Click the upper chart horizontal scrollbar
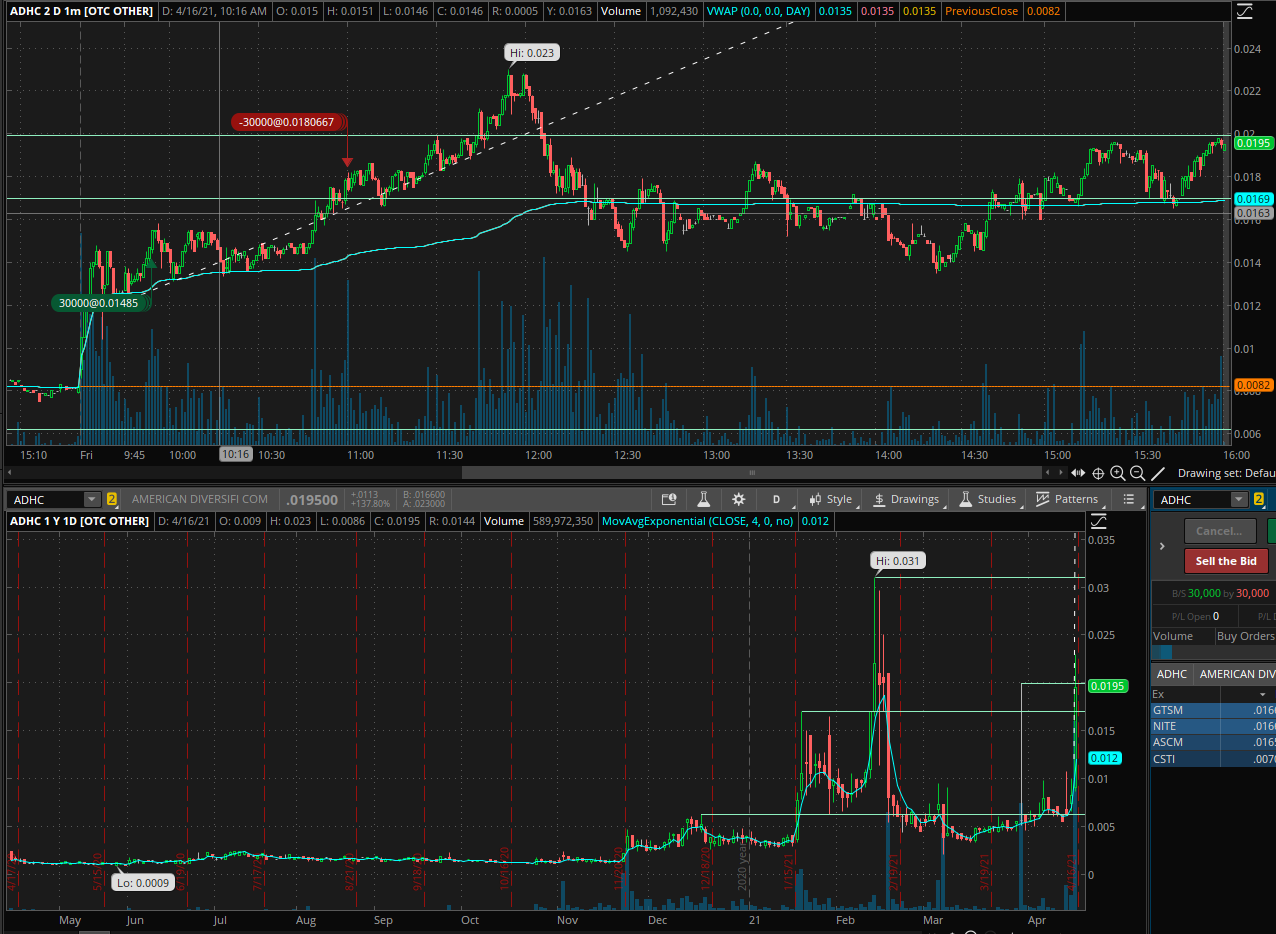Screen dimensions: 1276x934 (x=752, y=473)
